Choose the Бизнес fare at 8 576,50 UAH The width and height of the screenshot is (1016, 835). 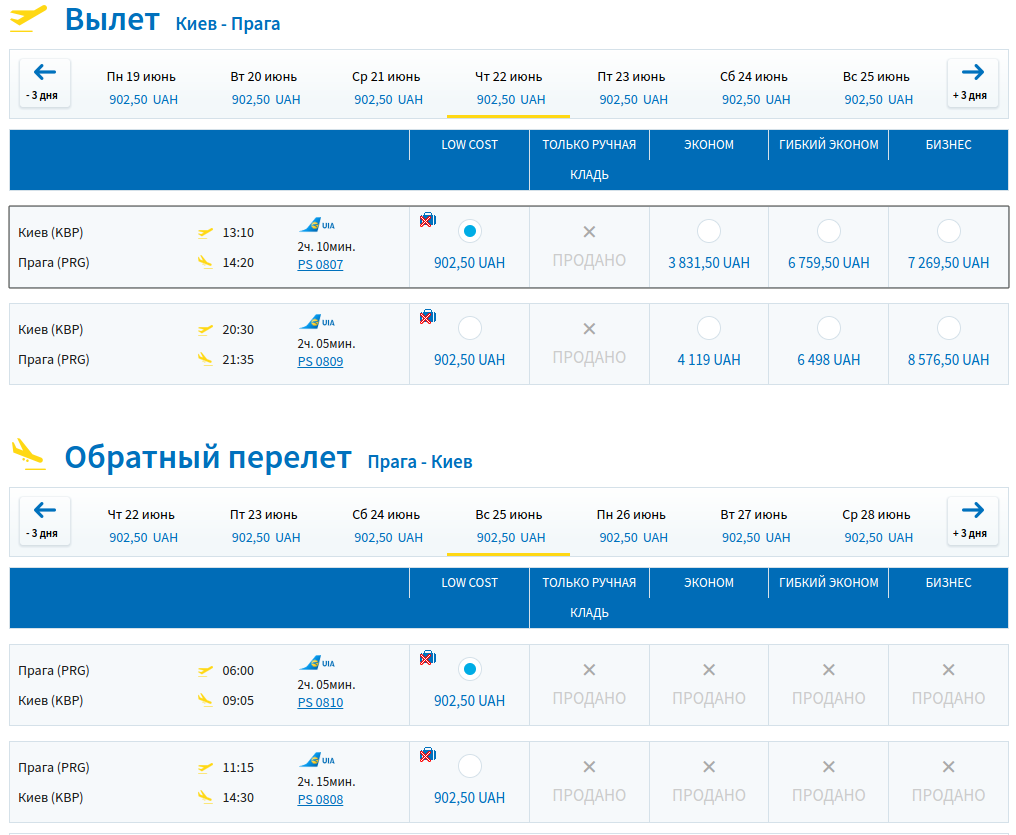click(948, 328)
